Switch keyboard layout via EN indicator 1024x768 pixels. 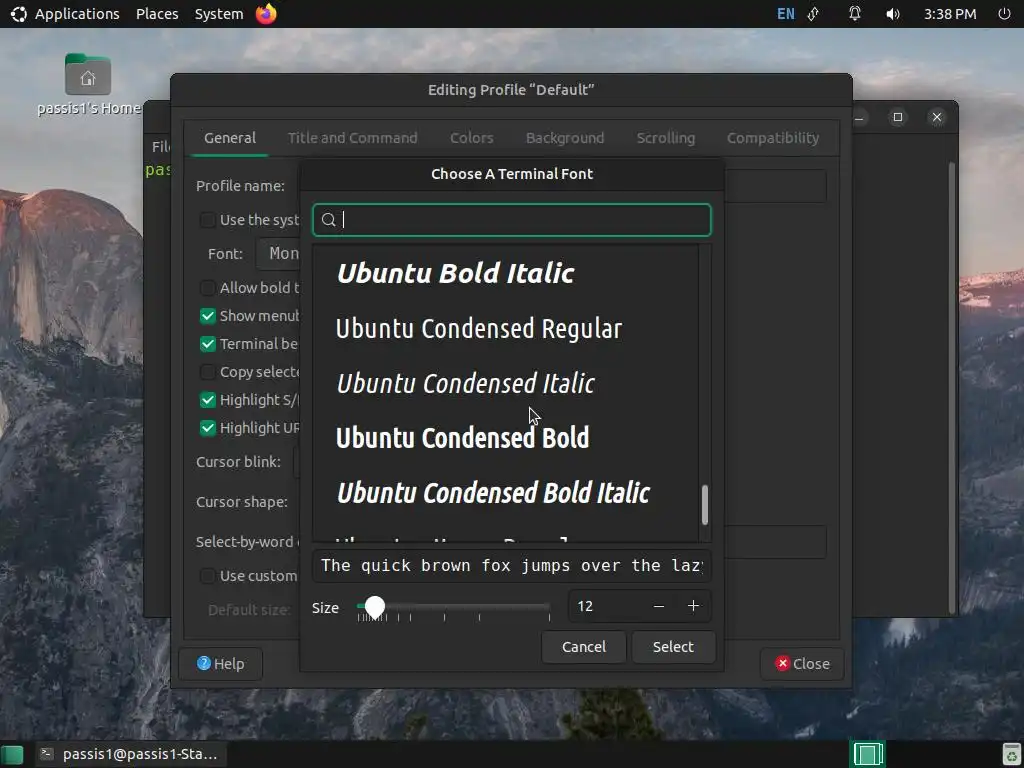786,14
